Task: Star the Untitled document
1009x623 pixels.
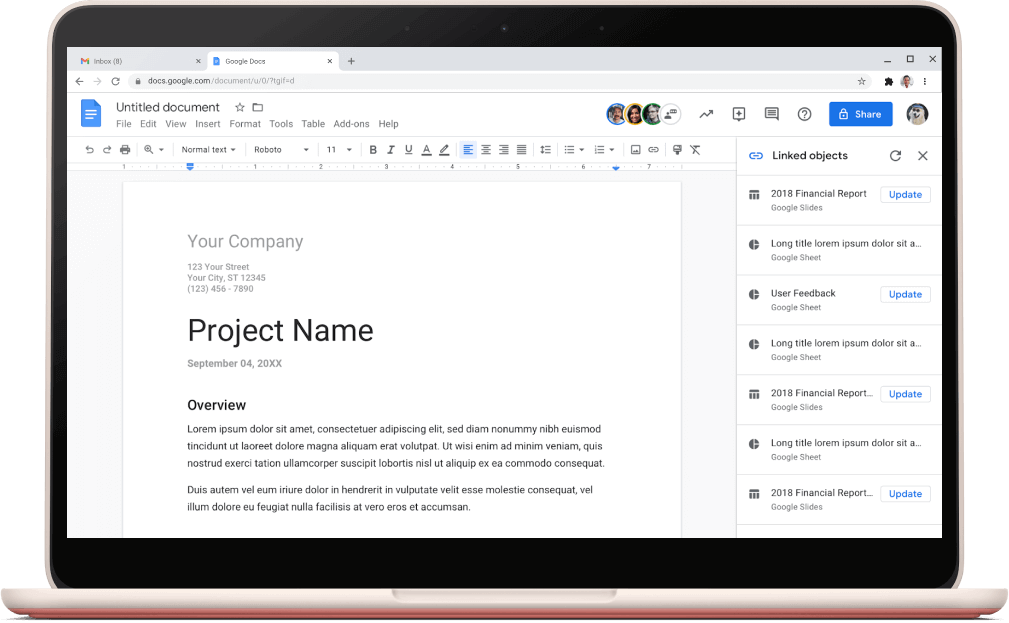Action: [x=239, y=107]
